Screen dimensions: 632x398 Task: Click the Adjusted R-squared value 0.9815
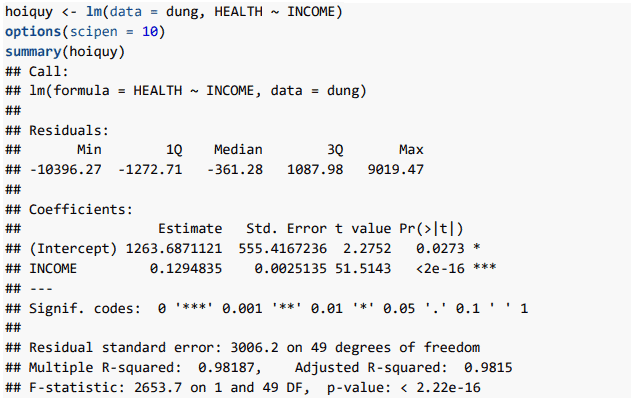pyautogui.click(x=488, y=367)
